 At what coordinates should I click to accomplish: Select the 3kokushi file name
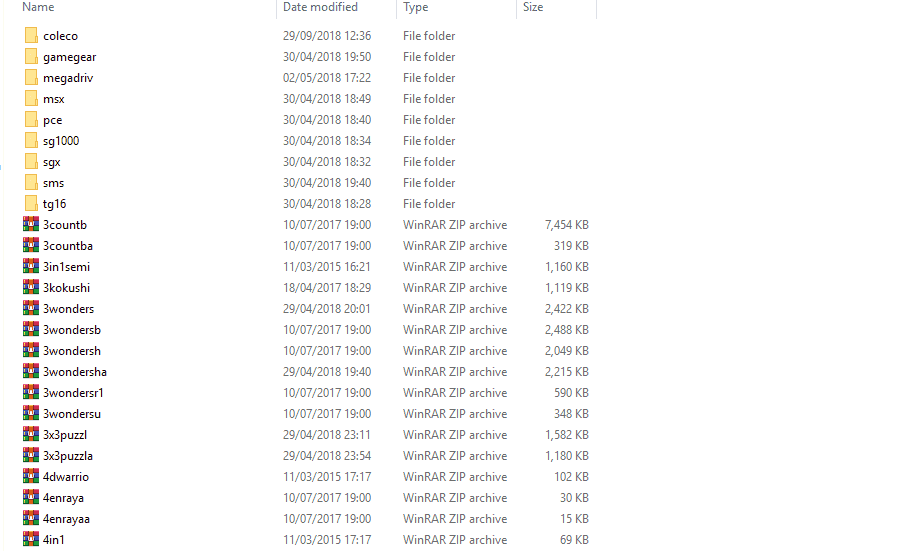pyautogui.click(x=66, y=288)
